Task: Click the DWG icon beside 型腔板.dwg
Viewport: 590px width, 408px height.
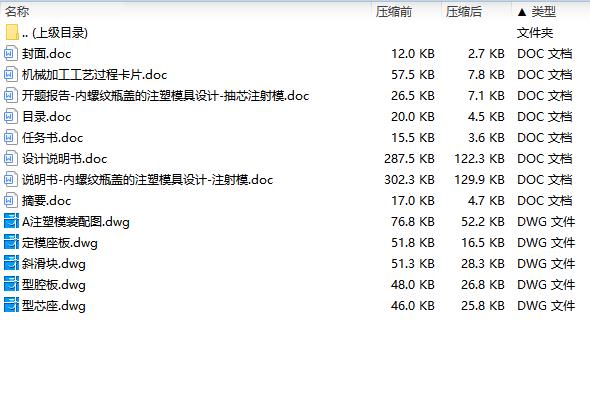Action: (11, 285)
